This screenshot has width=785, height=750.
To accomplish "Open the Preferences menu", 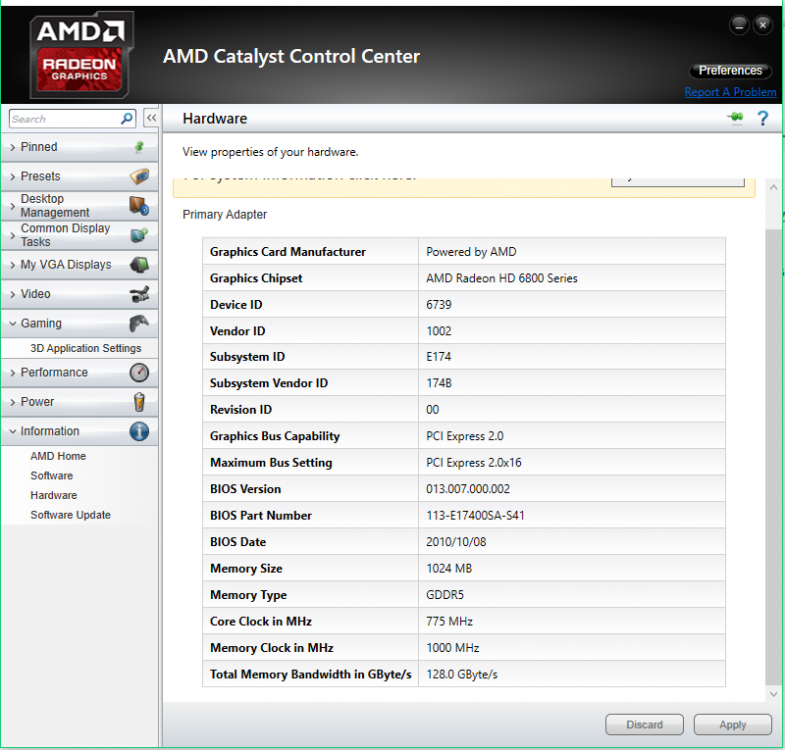I will pos(730,71).
